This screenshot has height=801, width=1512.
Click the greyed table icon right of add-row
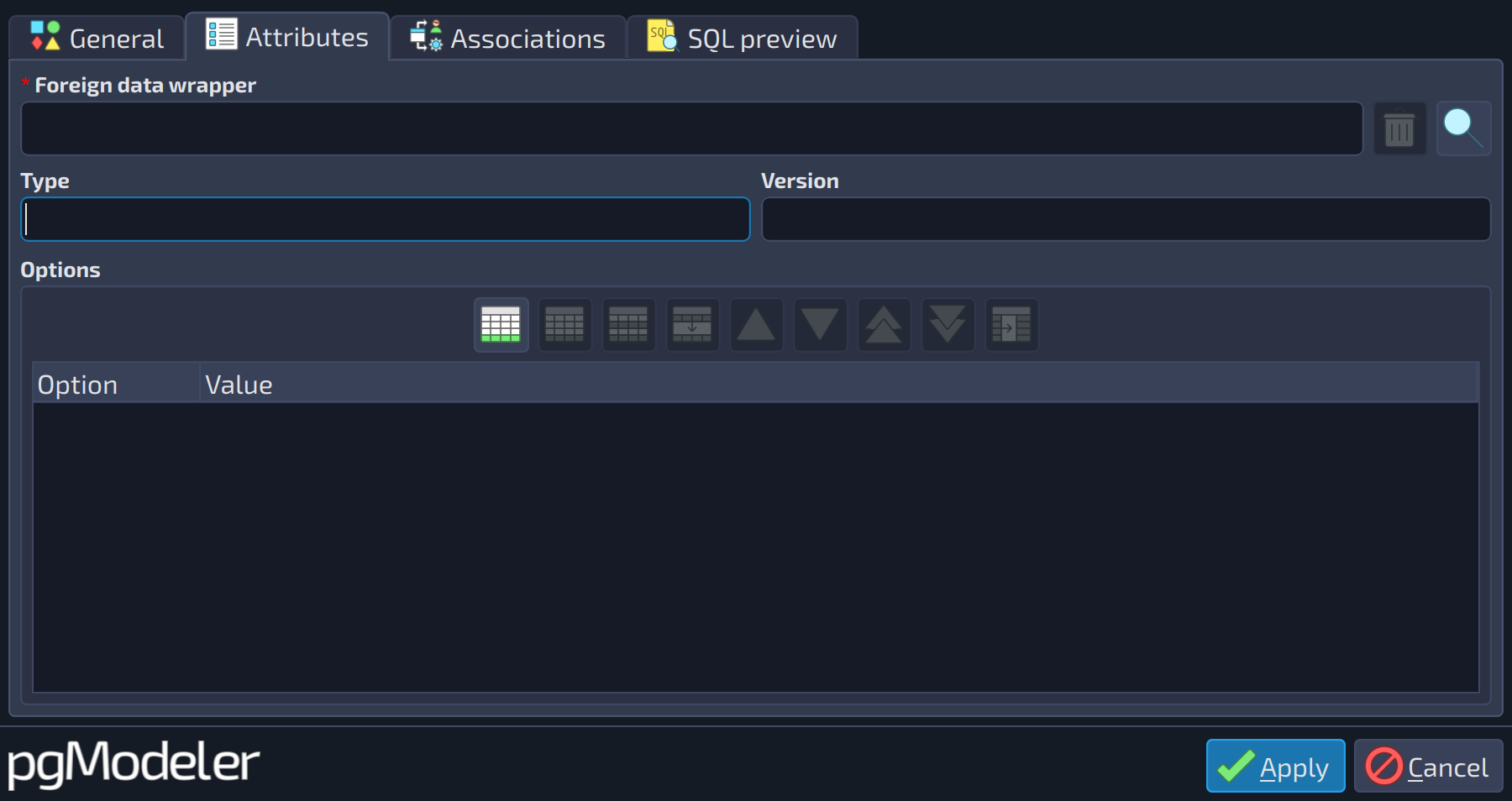[564, 325]
